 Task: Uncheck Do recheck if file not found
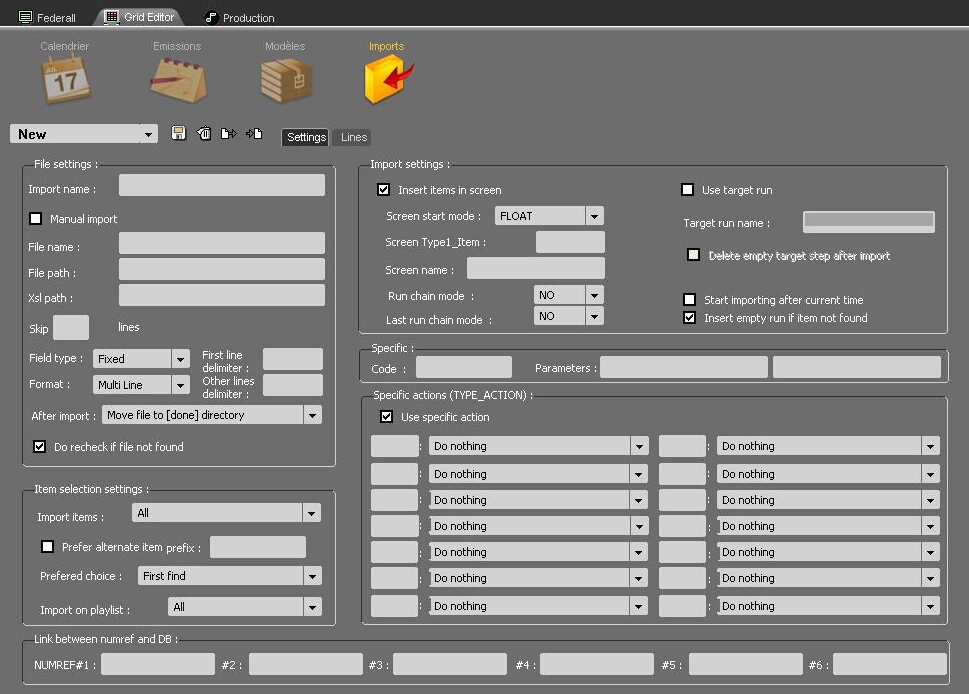[x=40, y=447]
